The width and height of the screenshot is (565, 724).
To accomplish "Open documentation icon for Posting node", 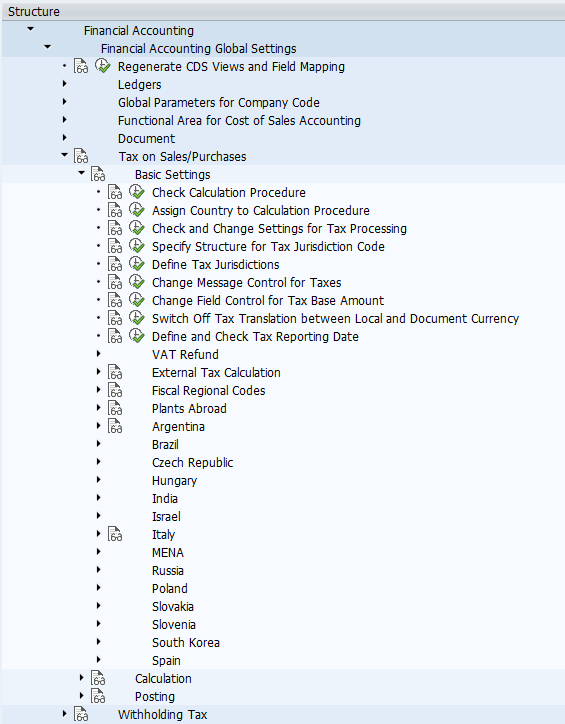I will pos(98,697).
